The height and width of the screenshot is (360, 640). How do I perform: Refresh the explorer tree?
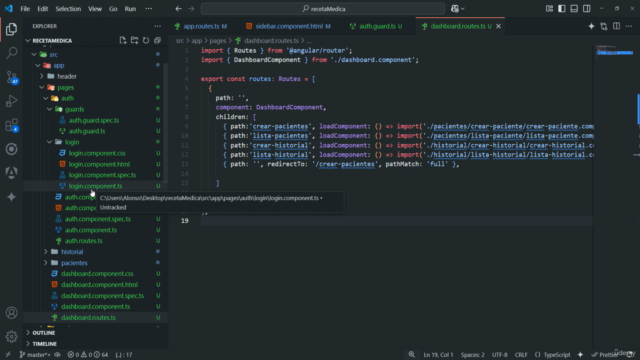146,40
